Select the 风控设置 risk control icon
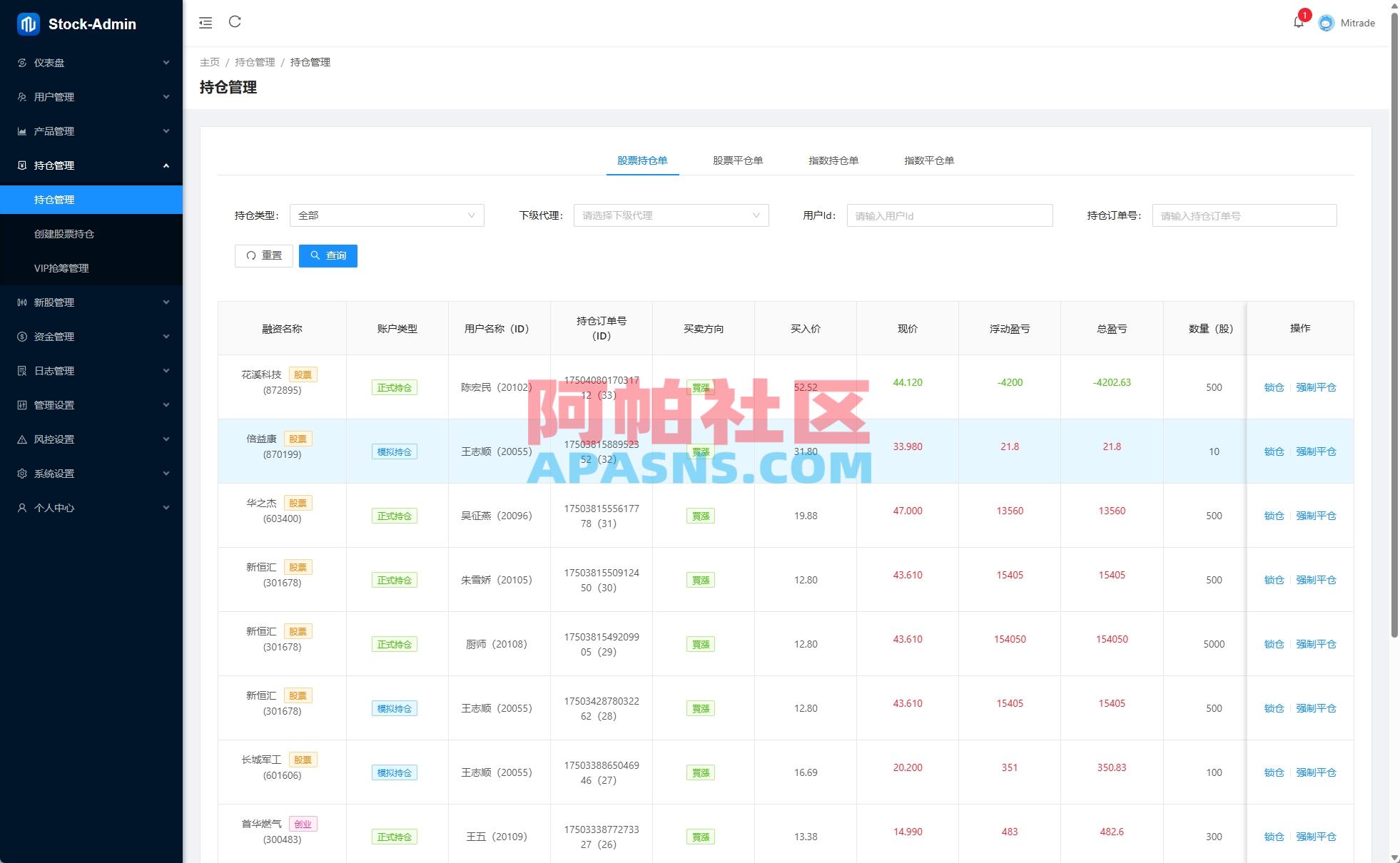The image size is (1400, 863). click(x=22, y=439)
